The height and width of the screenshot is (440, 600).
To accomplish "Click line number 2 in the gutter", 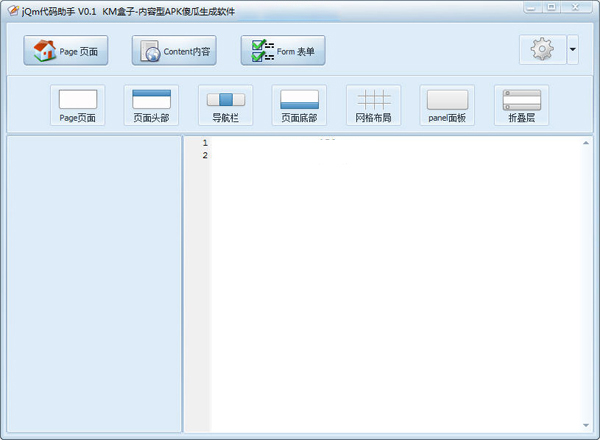I will [204, 155].
